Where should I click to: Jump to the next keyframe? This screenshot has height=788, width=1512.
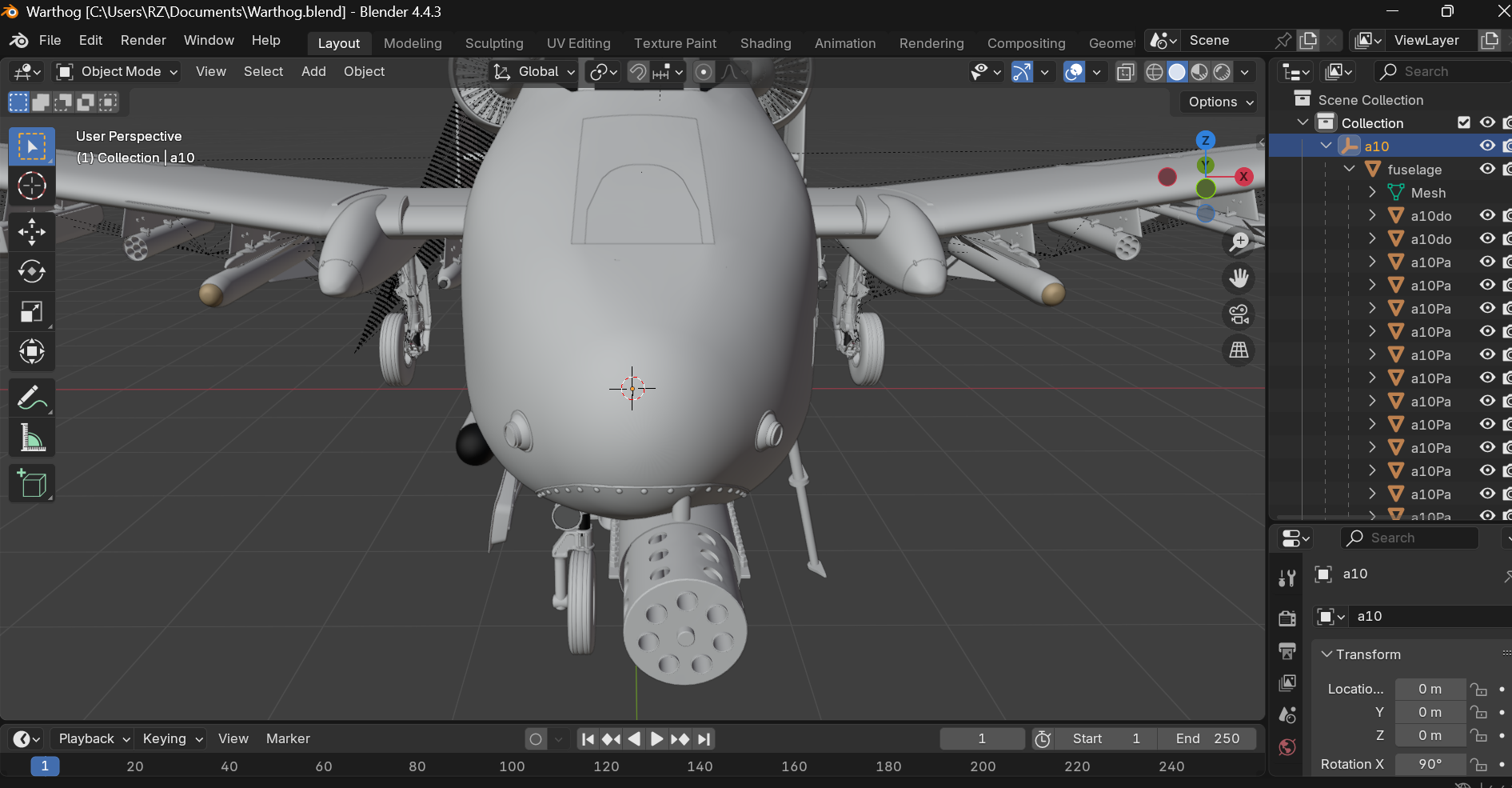point(680,739)
